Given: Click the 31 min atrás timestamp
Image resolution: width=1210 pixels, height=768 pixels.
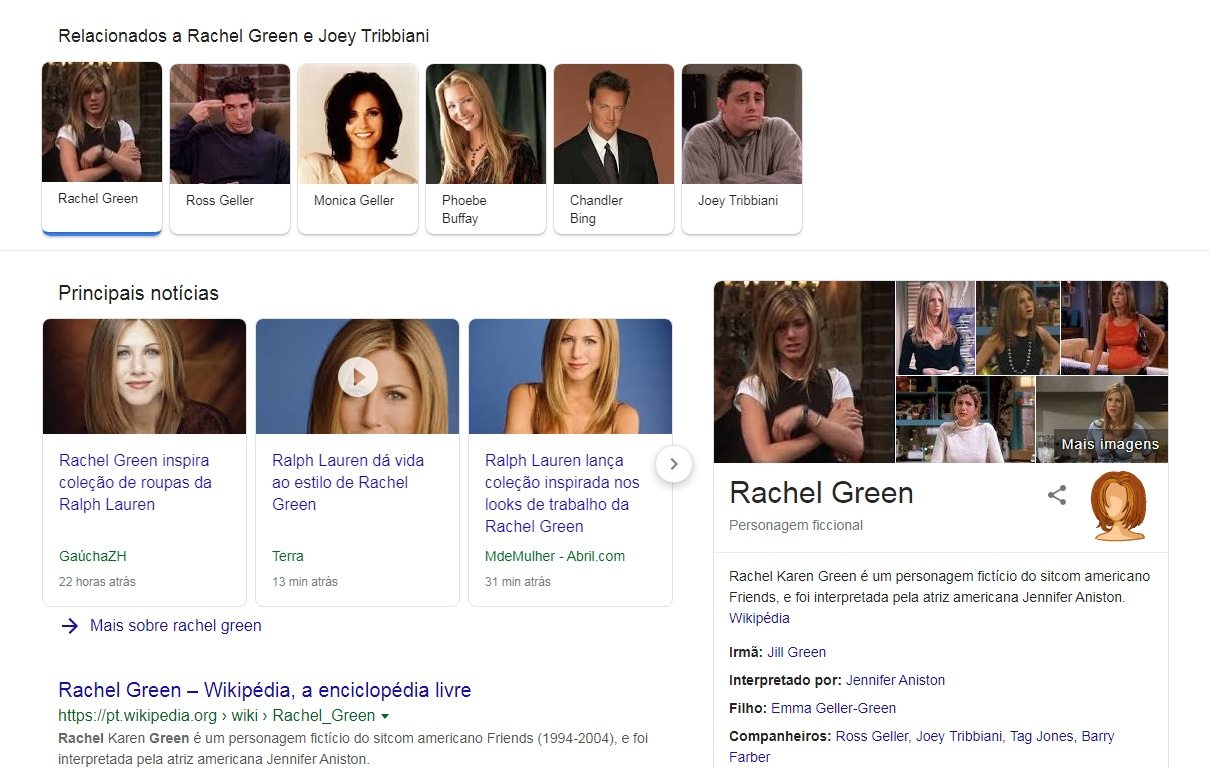Looking at the screenshot, I should pos(518,581).
